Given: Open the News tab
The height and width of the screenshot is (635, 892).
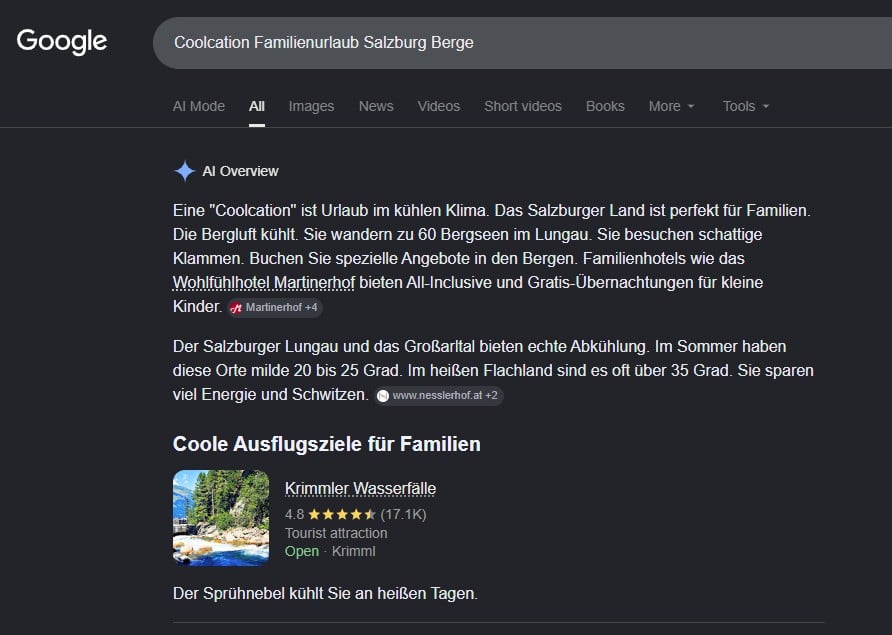Looking at the screenshot, I should [376, 106].
